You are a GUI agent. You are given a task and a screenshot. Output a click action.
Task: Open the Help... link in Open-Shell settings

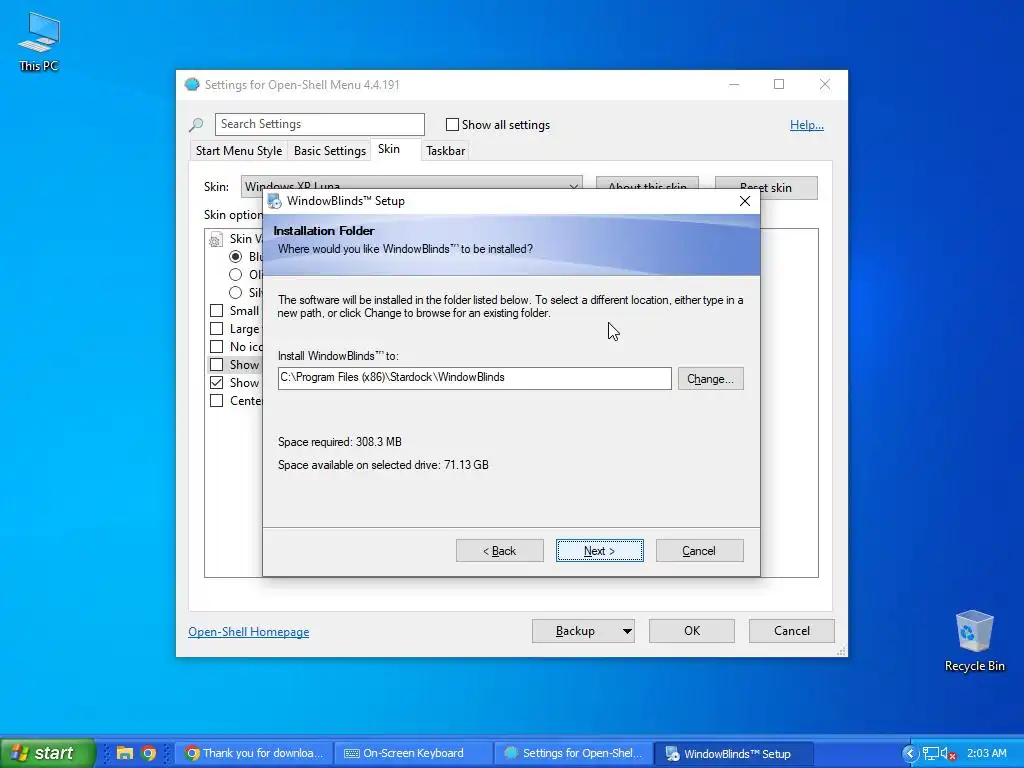coord(807,125)
